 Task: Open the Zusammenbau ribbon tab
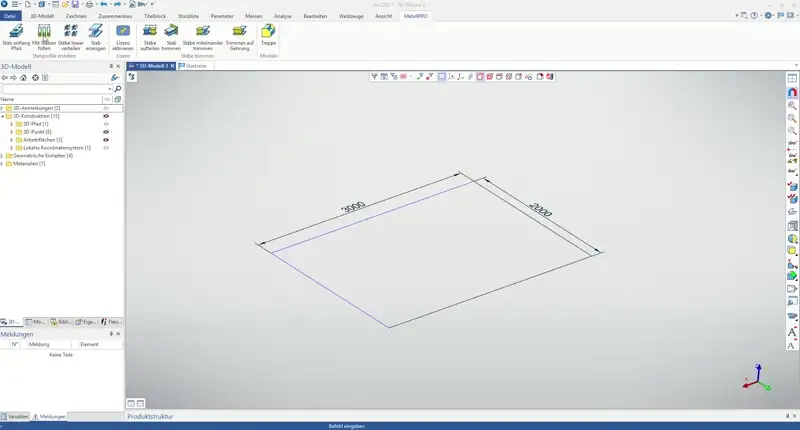pyautogui.click(x=115, y=17)
